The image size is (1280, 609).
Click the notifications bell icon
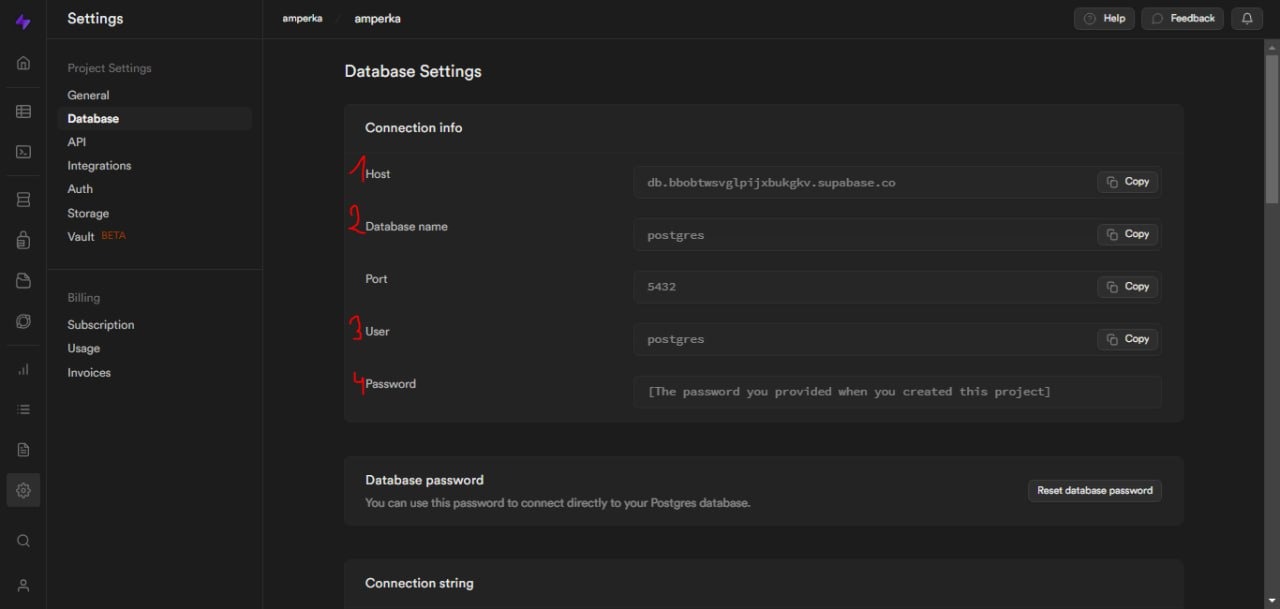[x=1247, y=18]
